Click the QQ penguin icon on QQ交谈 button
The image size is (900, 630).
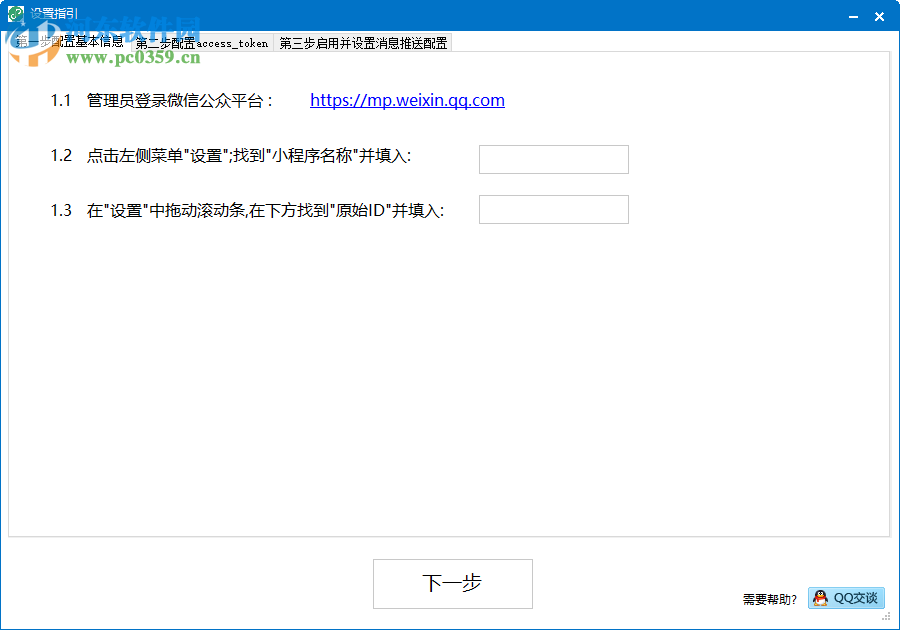(820, 598)
